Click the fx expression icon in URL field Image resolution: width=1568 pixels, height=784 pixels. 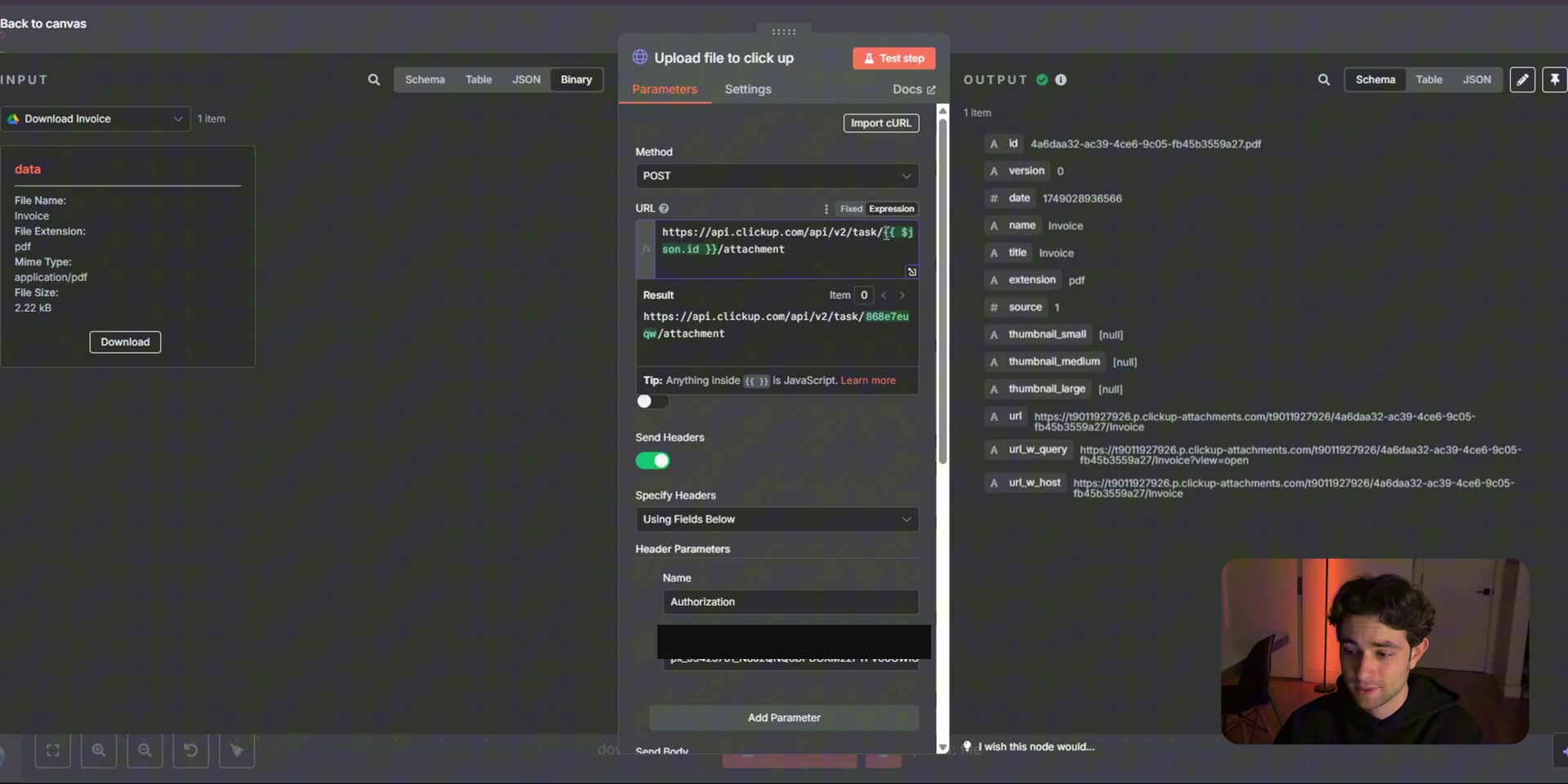[x=646, y=249]
